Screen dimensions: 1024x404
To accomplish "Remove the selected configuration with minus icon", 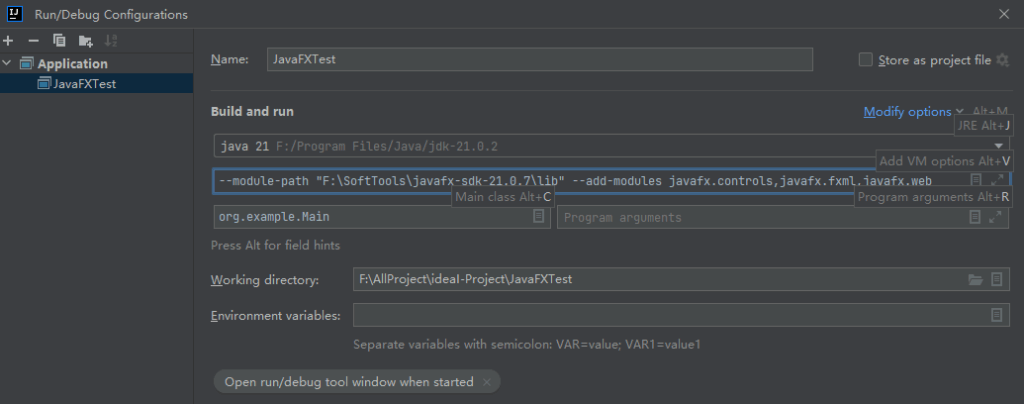I will coord(33,40).
